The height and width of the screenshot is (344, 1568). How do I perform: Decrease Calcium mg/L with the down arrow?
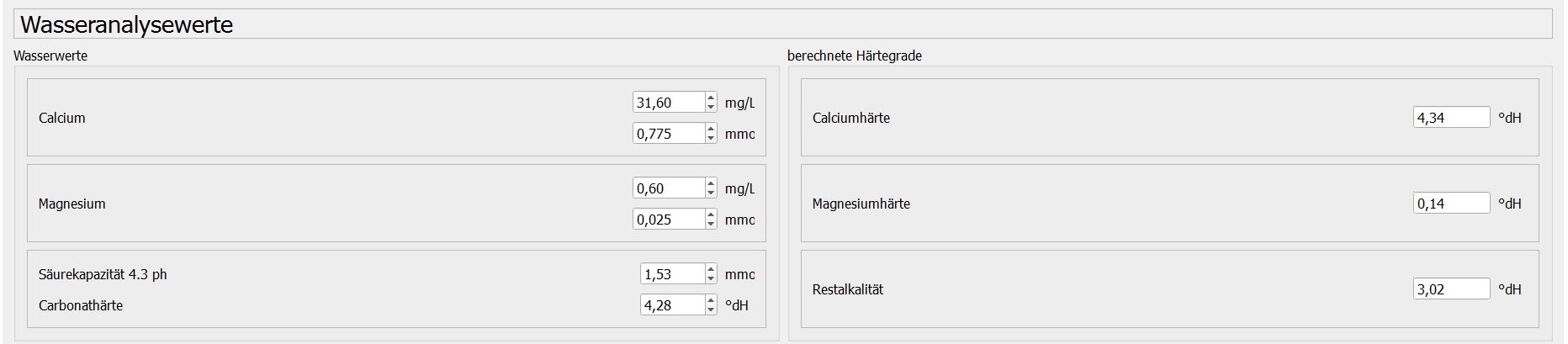tap(711, 108)
